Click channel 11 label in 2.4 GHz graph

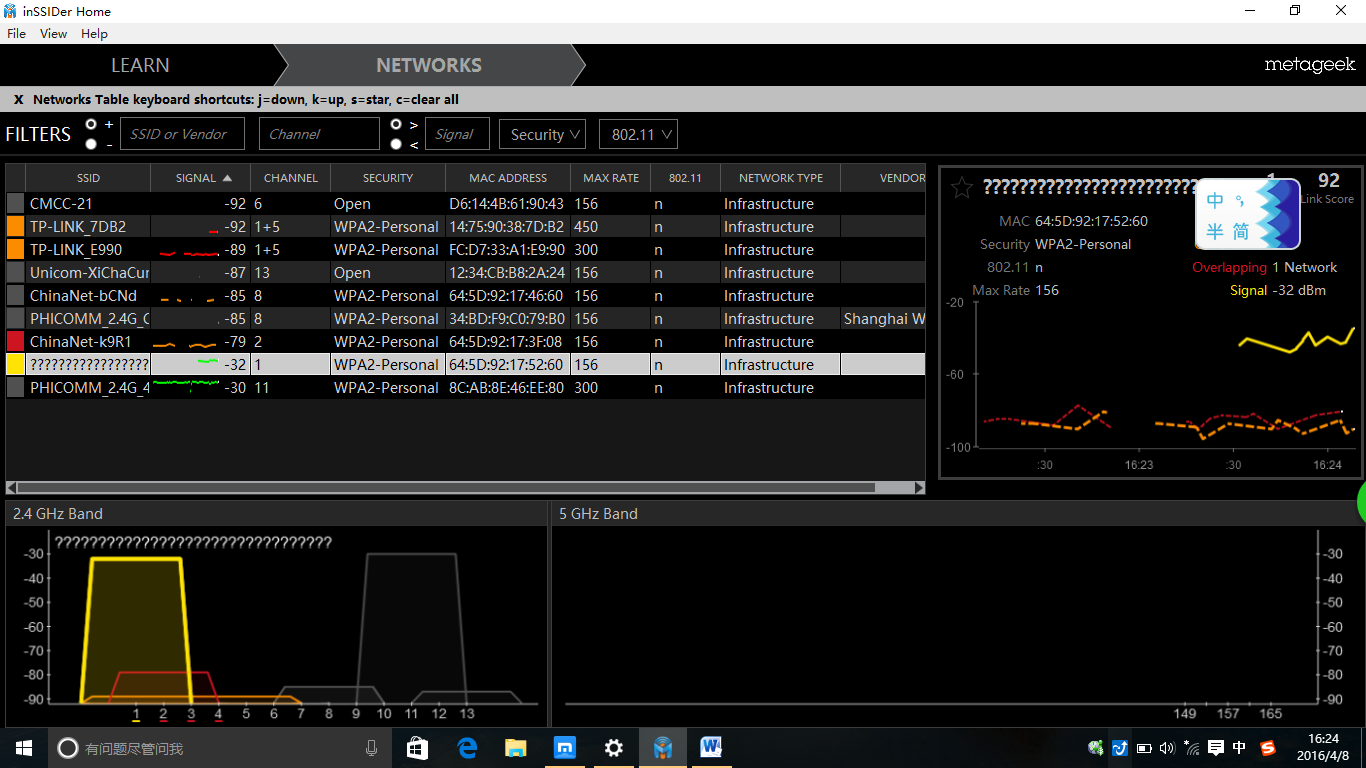(411, 714)
